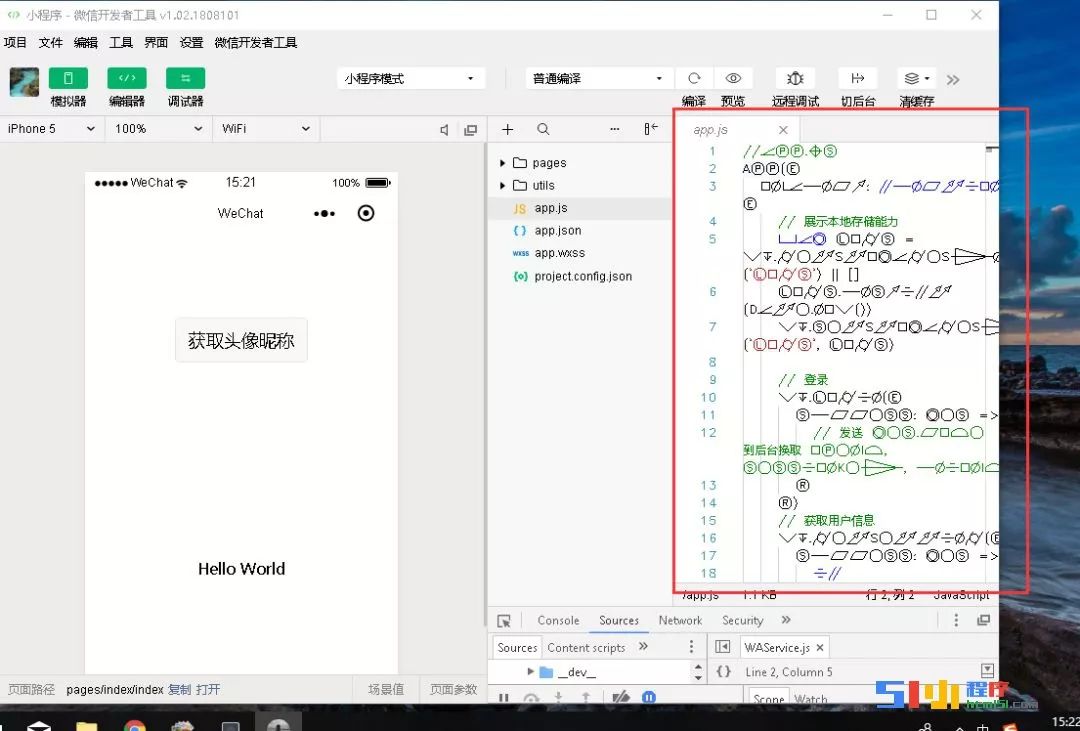Click the 编译 compile refresh icon

pos(694,79)
